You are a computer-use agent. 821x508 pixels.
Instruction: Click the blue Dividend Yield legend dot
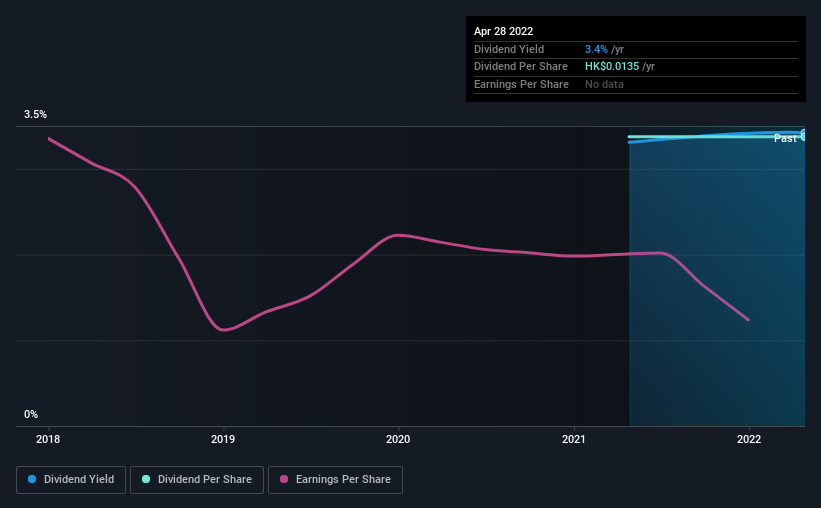point(33,480)
